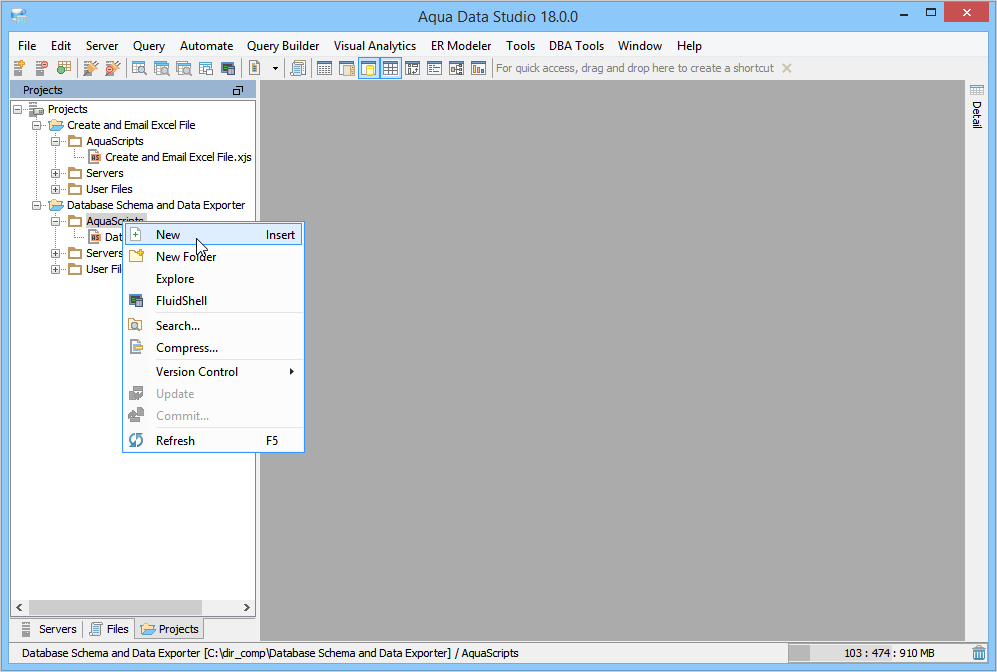997x672 pixels.
Task: Choose FluidShell in the context menu
Action: pos(214,301)
